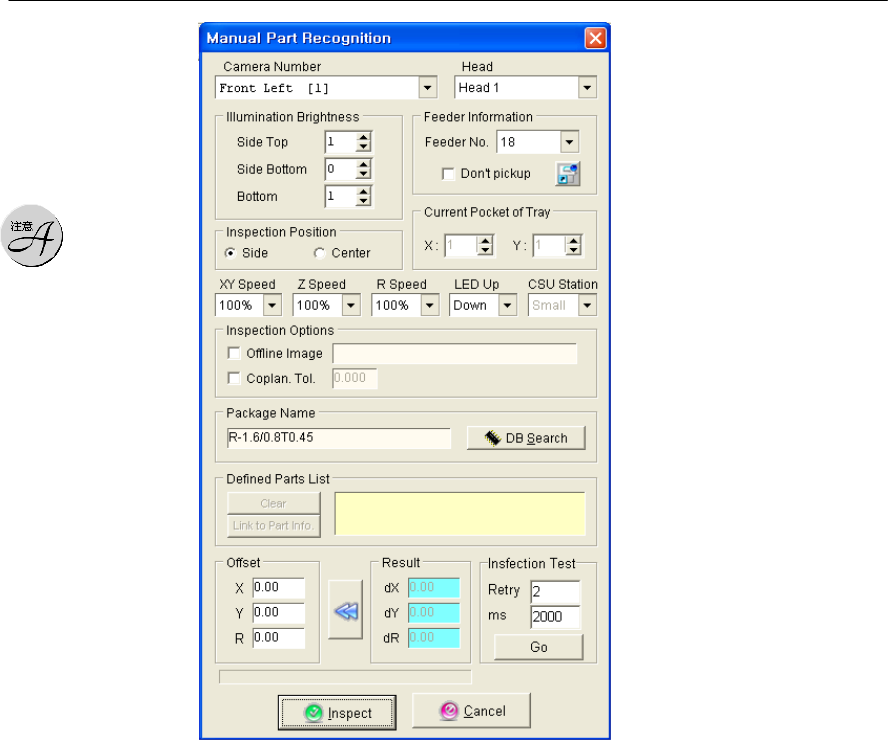Click the Defined Parts List box

click(460, 514)
